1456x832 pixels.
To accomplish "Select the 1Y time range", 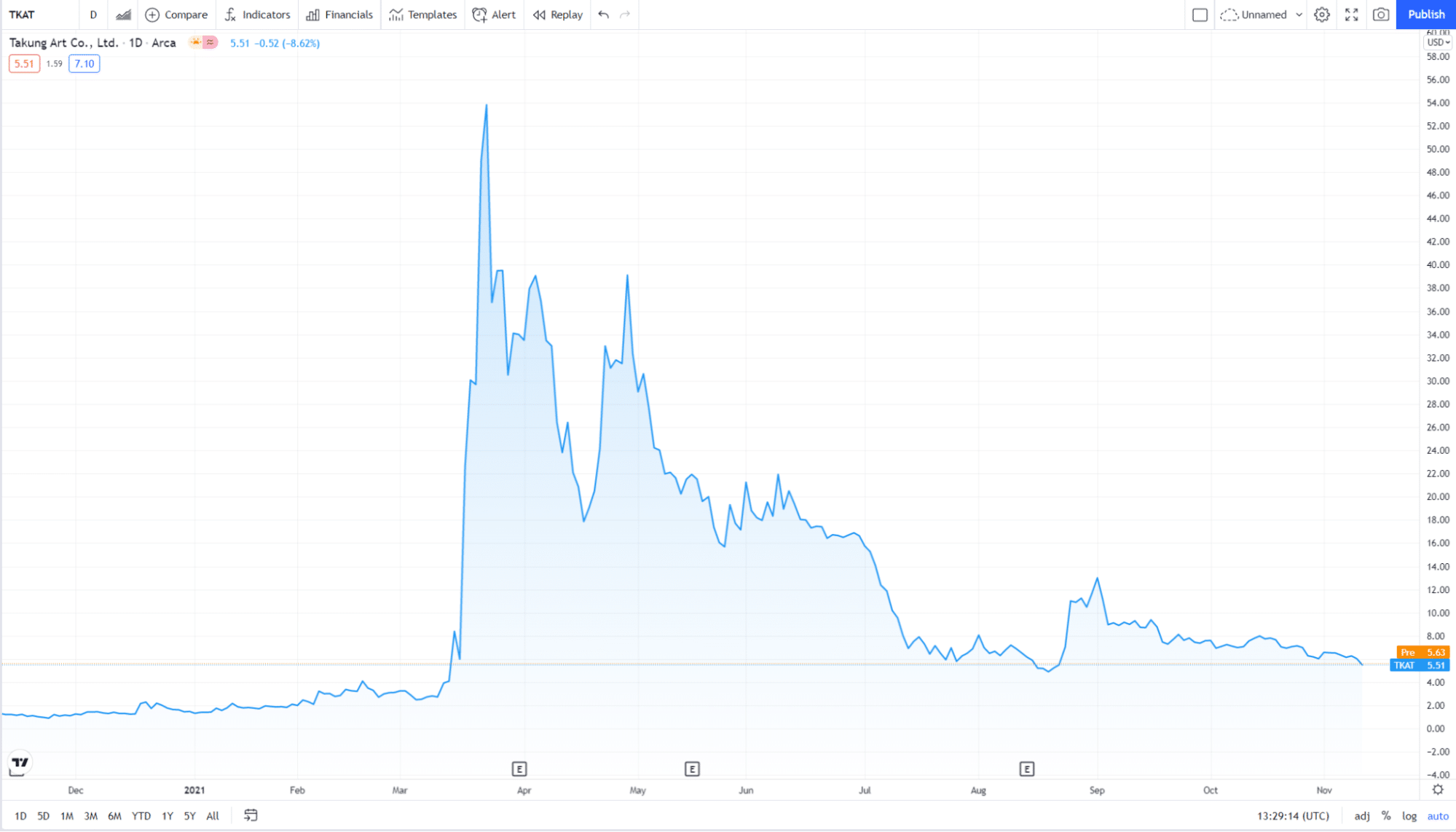I will pyautogui.click(x=168, y=816).
